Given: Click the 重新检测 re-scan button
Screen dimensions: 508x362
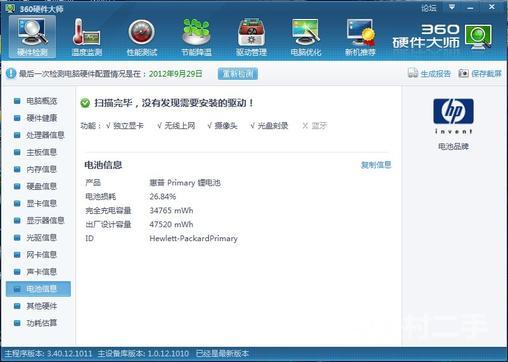Looking at the screenshot, I should coord(238,74).
